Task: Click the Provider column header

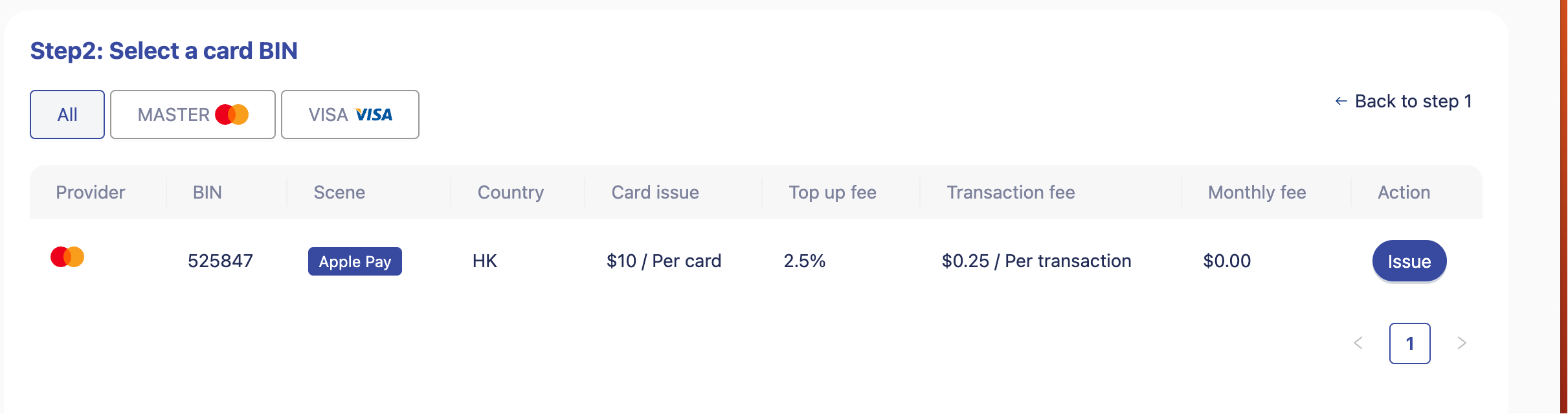Action: point(90,192)
